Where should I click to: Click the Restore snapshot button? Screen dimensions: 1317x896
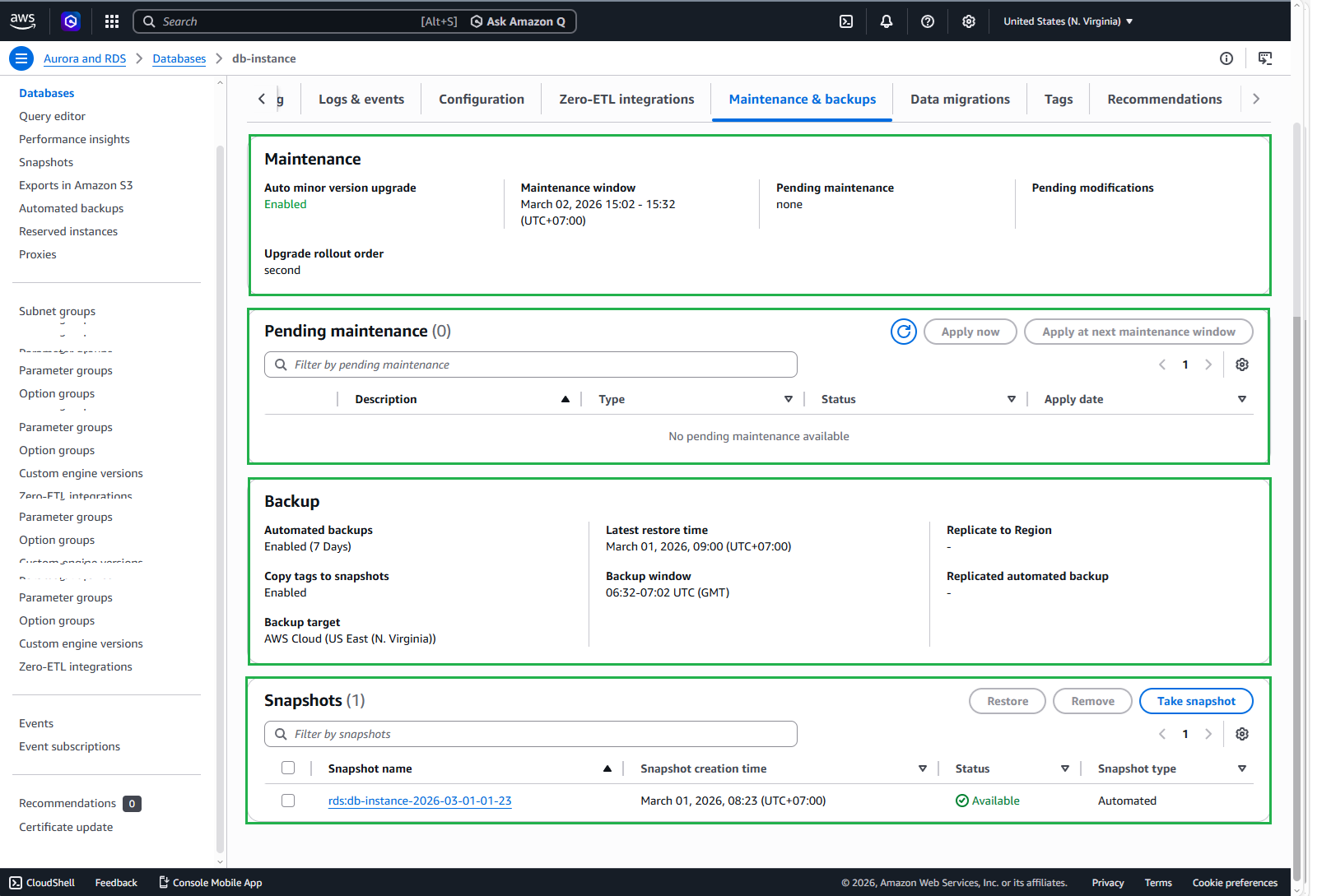[1008, 701]
